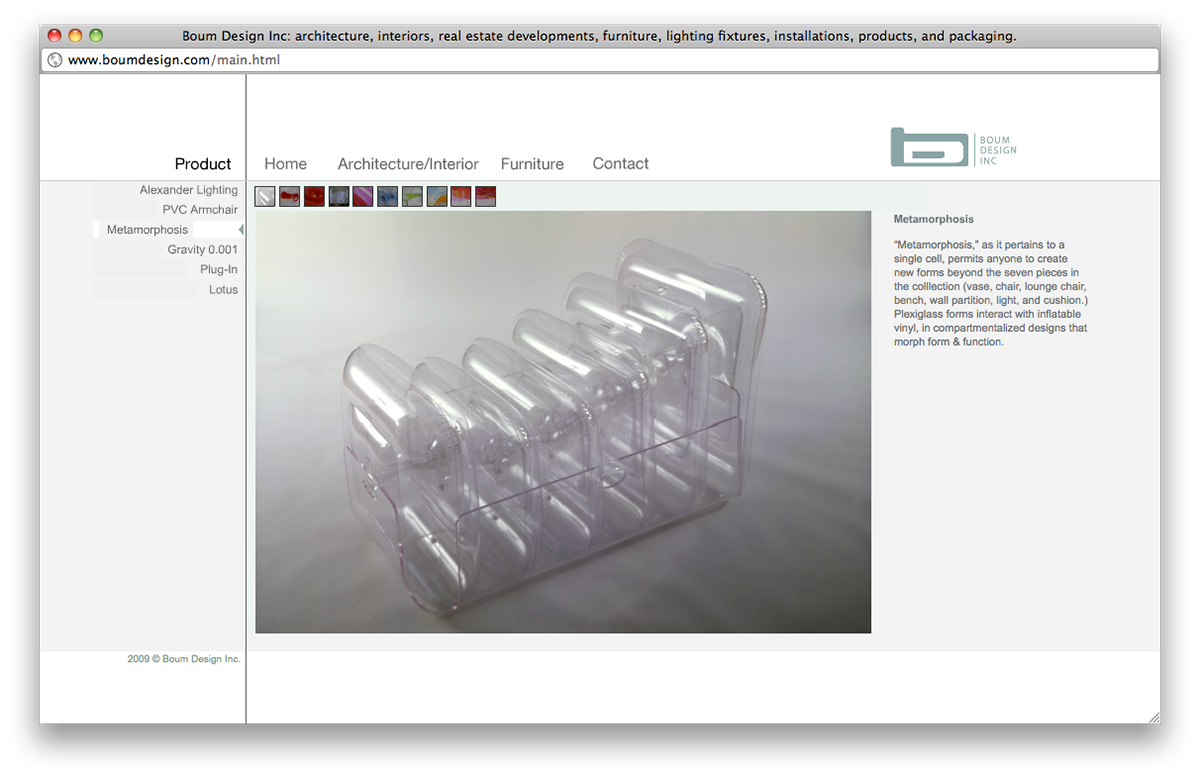
Task: Click the Metamorphosis description title
Action: pos(933,219)
